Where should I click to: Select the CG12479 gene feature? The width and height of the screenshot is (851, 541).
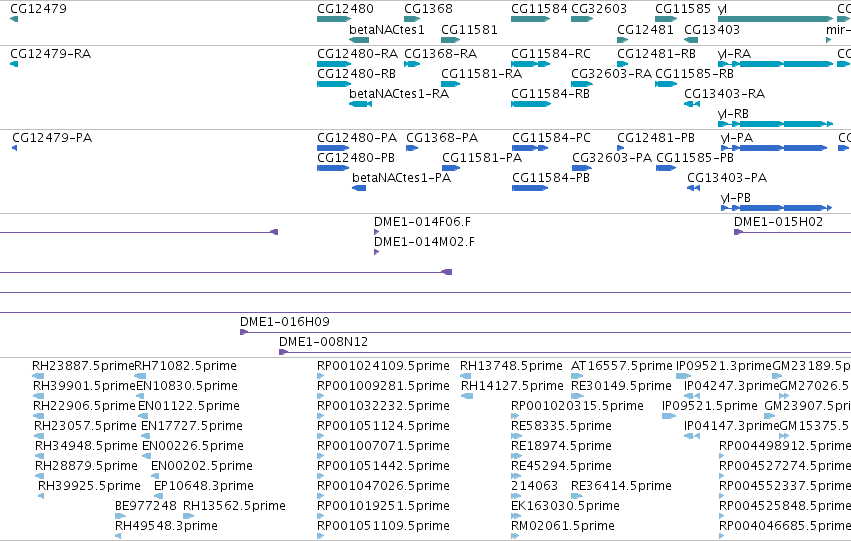pyautogui.click(x=14, y=20)
